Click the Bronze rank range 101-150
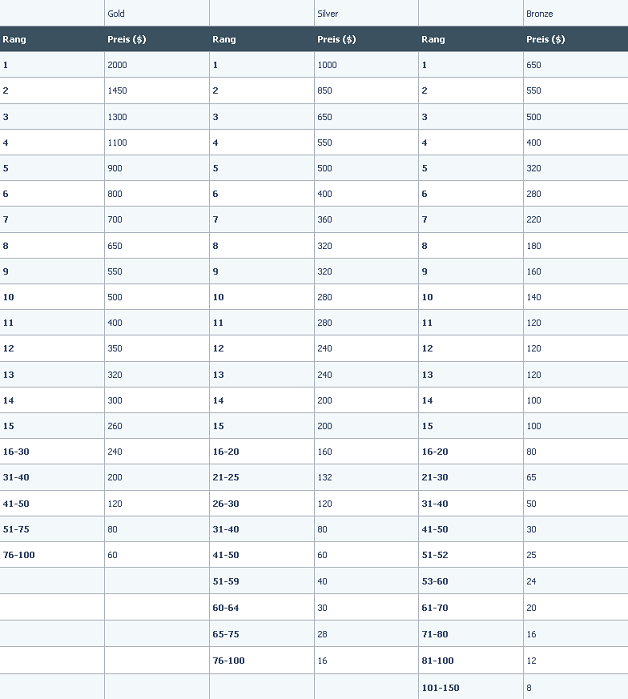The width and height of the screenshot is (628, 699). [440, 688]
